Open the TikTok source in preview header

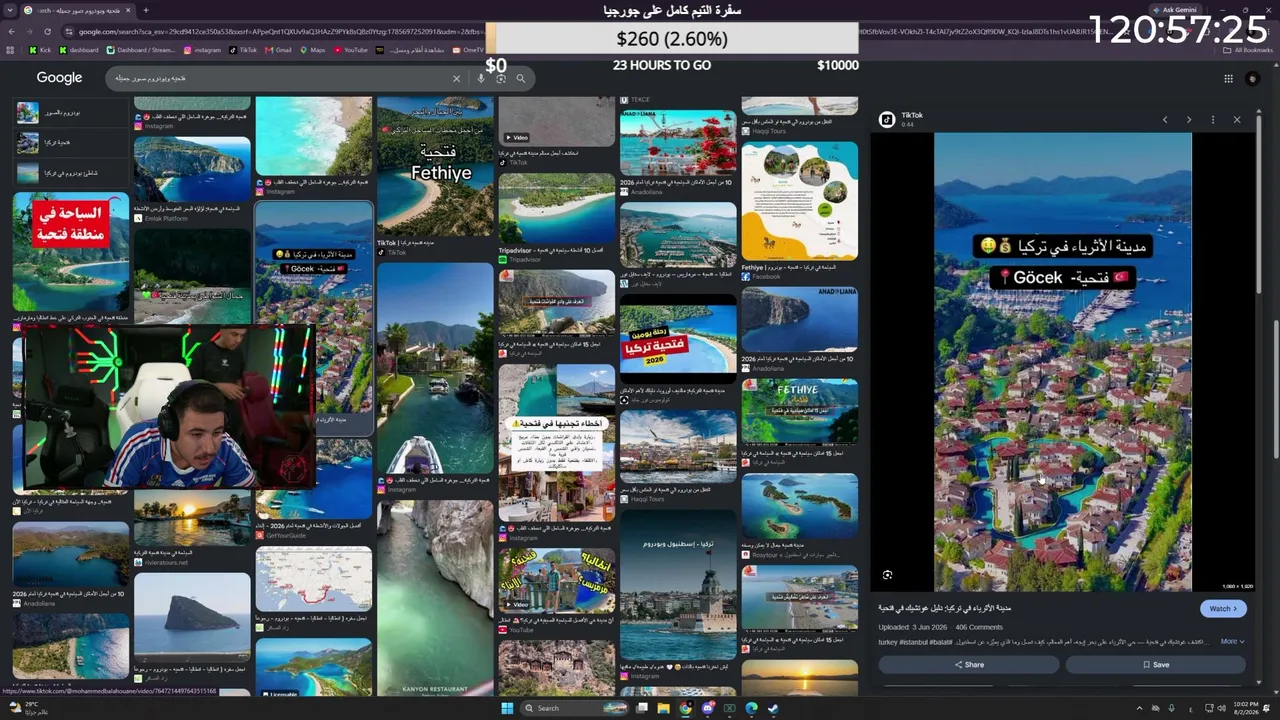point(901,119)
